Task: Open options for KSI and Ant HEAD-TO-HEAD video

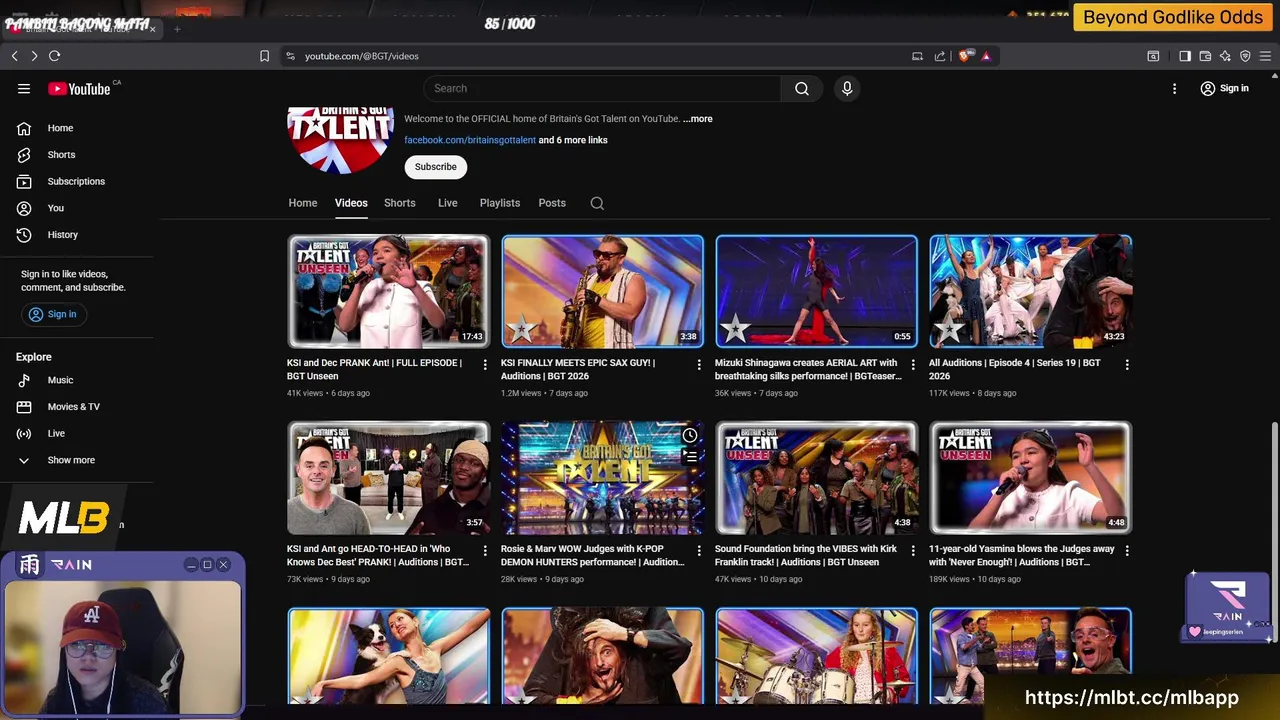Action: [x=485, y=551]
